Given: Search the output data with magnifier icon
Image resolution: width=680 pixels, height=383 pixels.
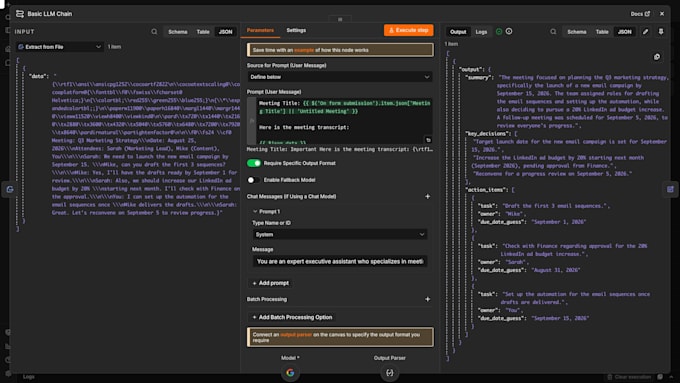Looking at the screenshot, I should (553, 32).
